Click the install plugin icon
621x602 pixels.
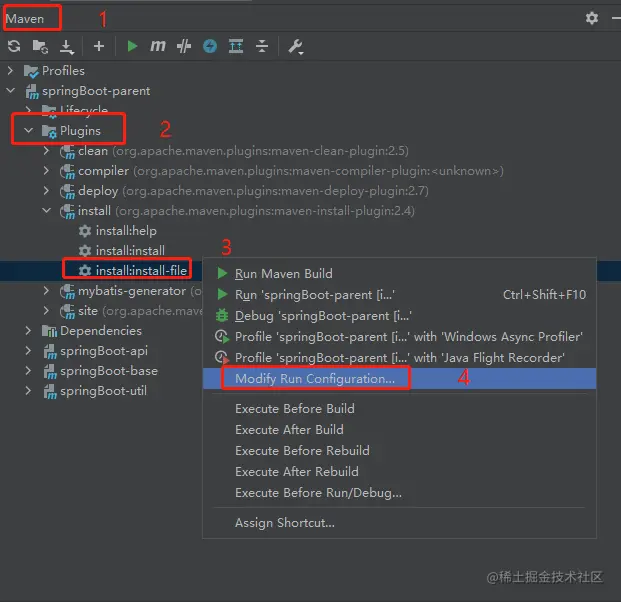point(67,211)
